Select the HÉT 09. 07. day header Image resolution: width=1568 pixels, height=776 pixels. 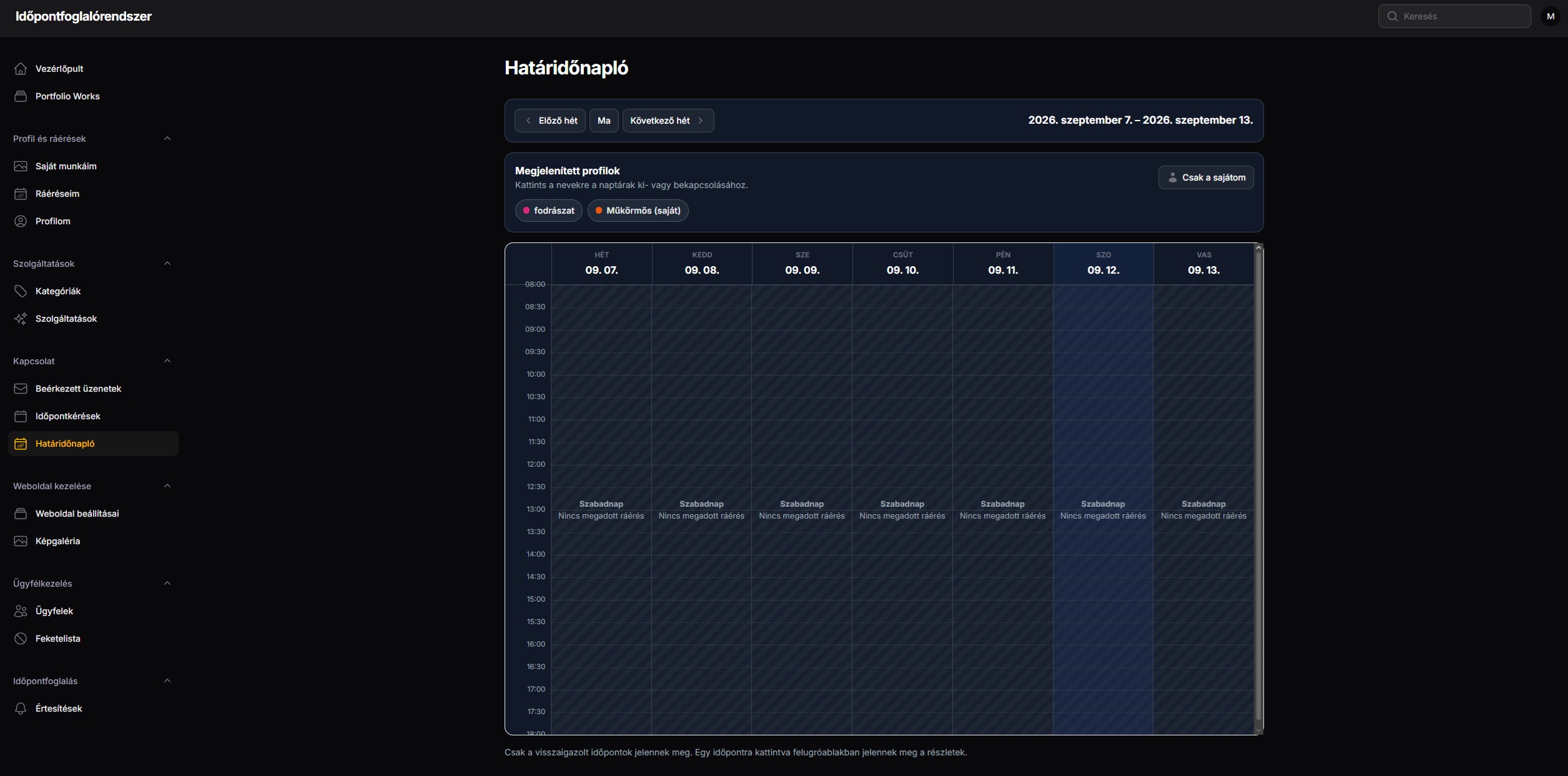(x=601, y=264)
